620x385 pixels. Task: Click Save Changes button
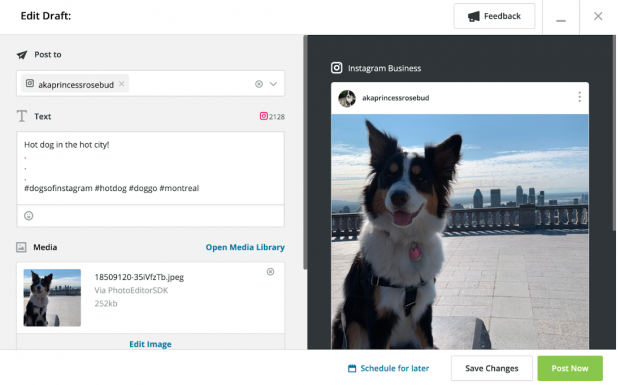491,368
